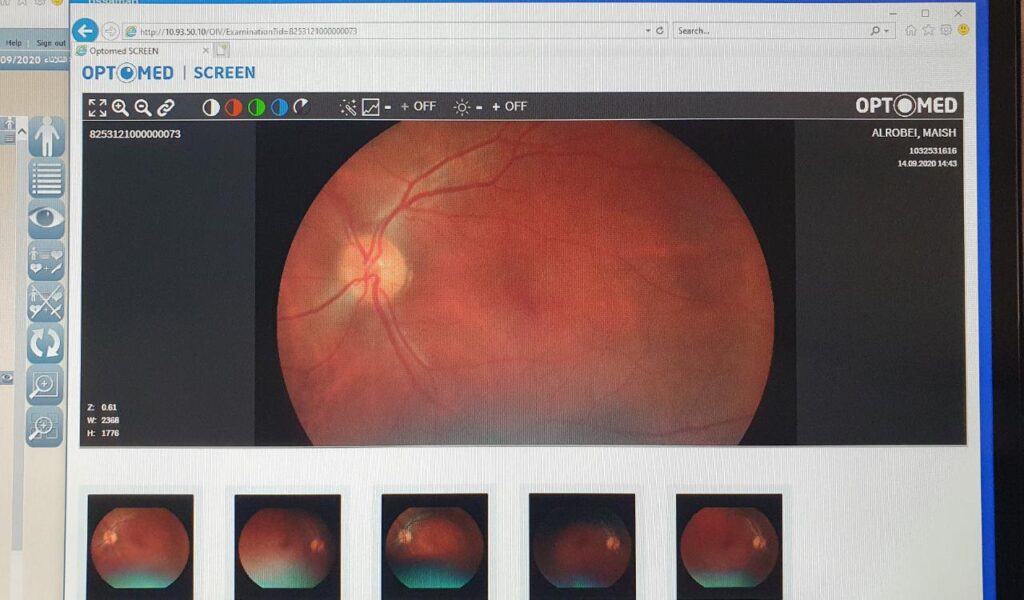Open the Help menu

13,43
